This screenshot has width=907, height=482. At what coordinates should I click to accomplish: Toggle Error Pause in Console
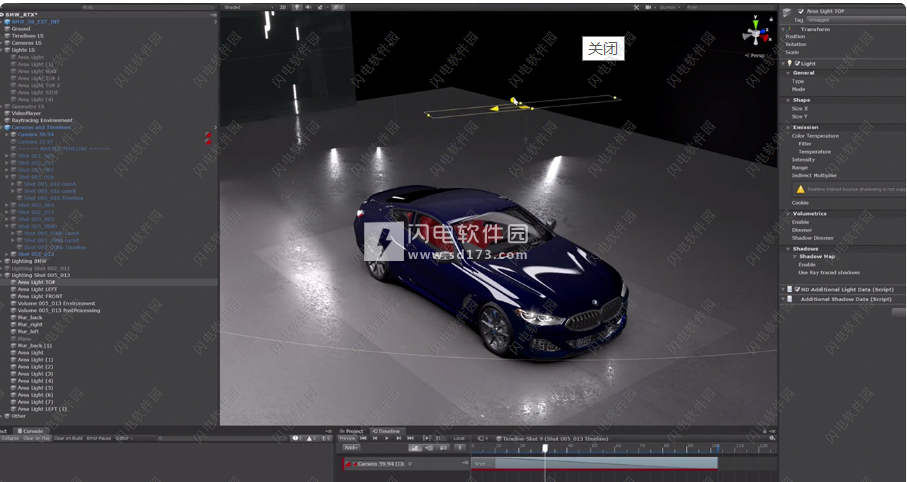(99, 439)
